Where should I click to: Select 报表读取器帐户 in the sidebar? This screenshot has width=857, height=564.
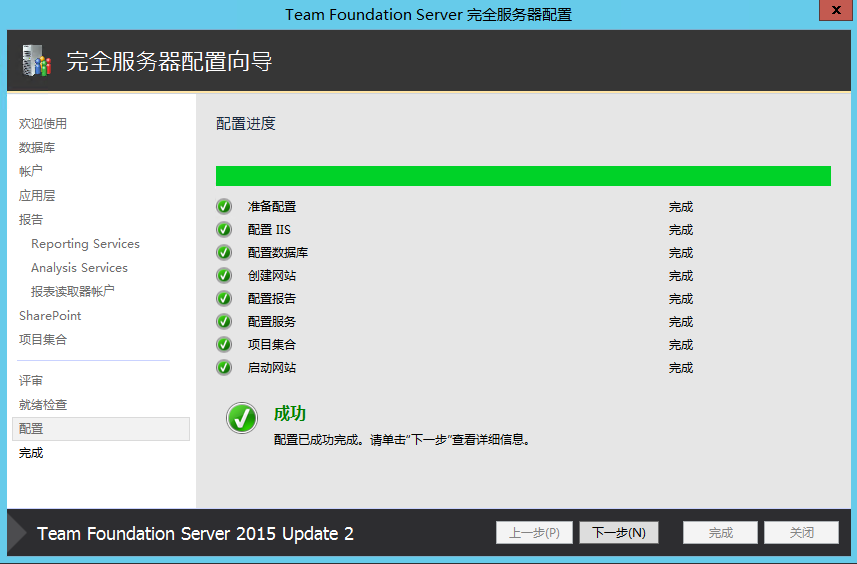coord(73,291)
